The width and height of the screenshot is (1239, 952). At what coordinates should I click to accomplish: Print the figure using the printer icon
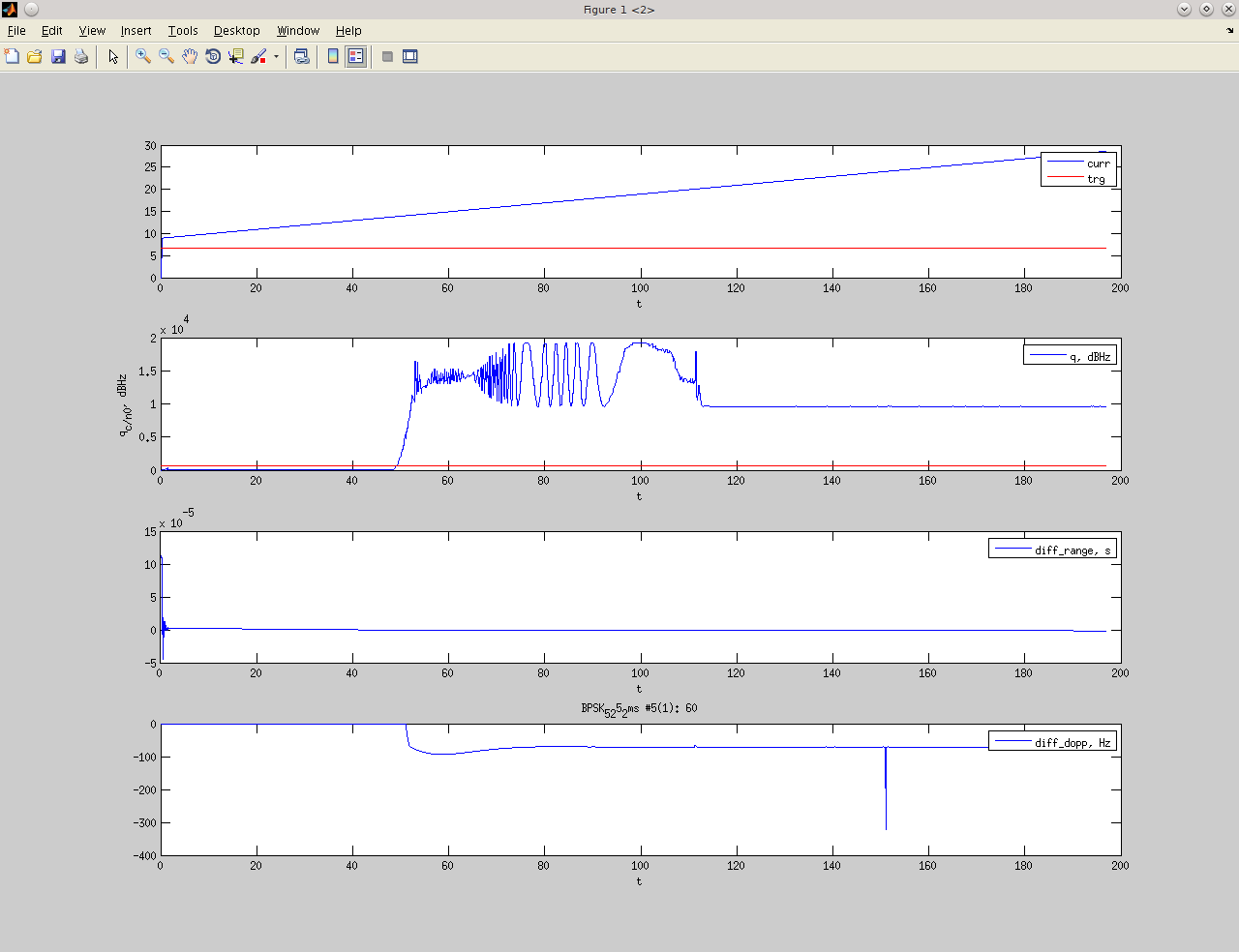pyautogui.click(x=81, y=57)
